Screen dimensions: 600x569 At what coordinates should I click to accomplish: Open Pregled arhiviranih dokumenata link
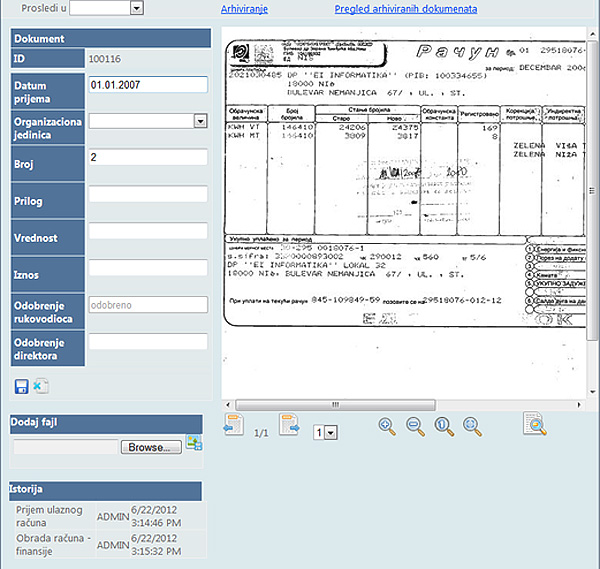tap(405, 9)
